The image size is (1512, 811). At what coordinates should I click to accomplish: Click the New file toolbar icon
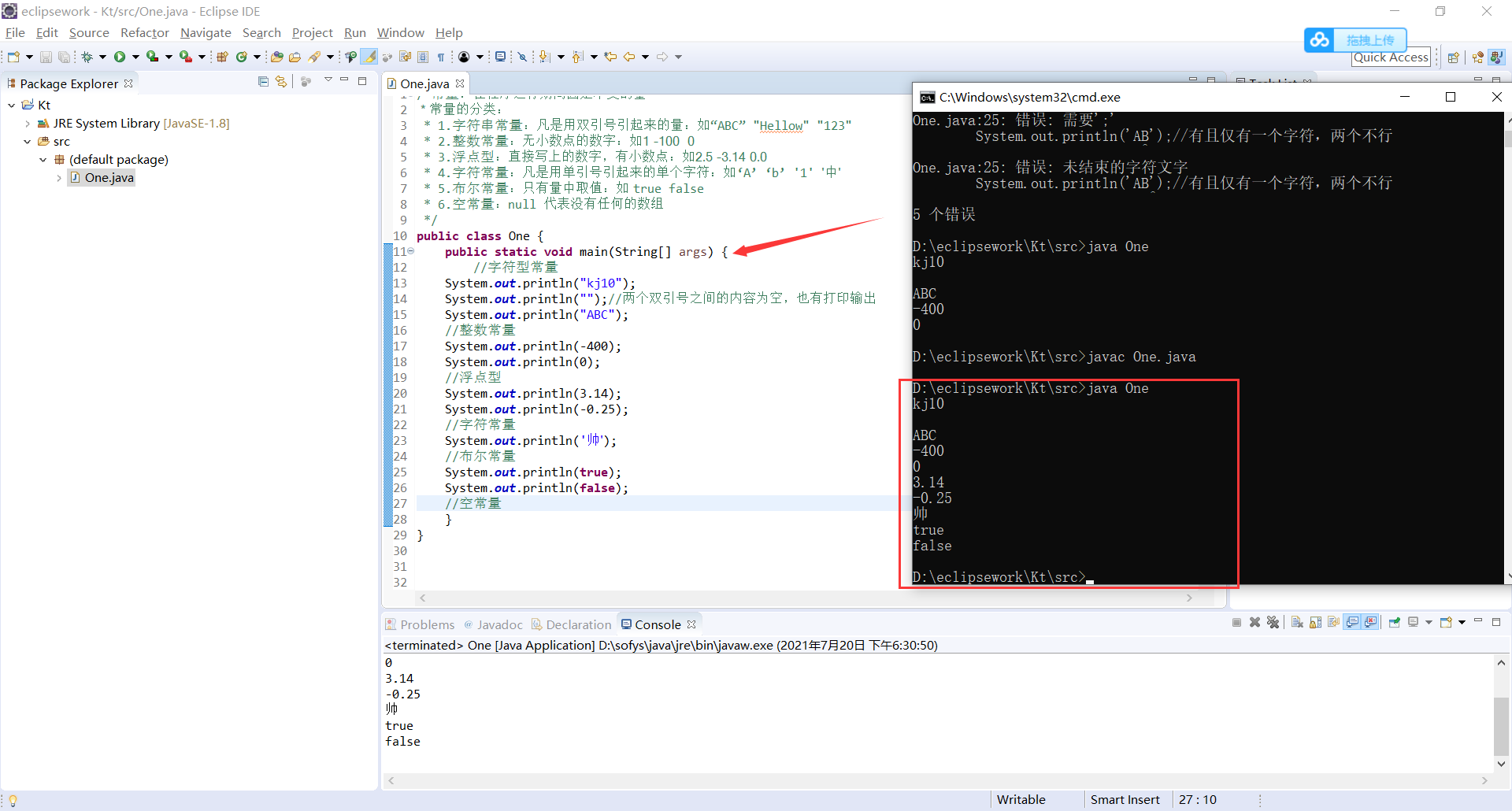click(x=13, y=57)
